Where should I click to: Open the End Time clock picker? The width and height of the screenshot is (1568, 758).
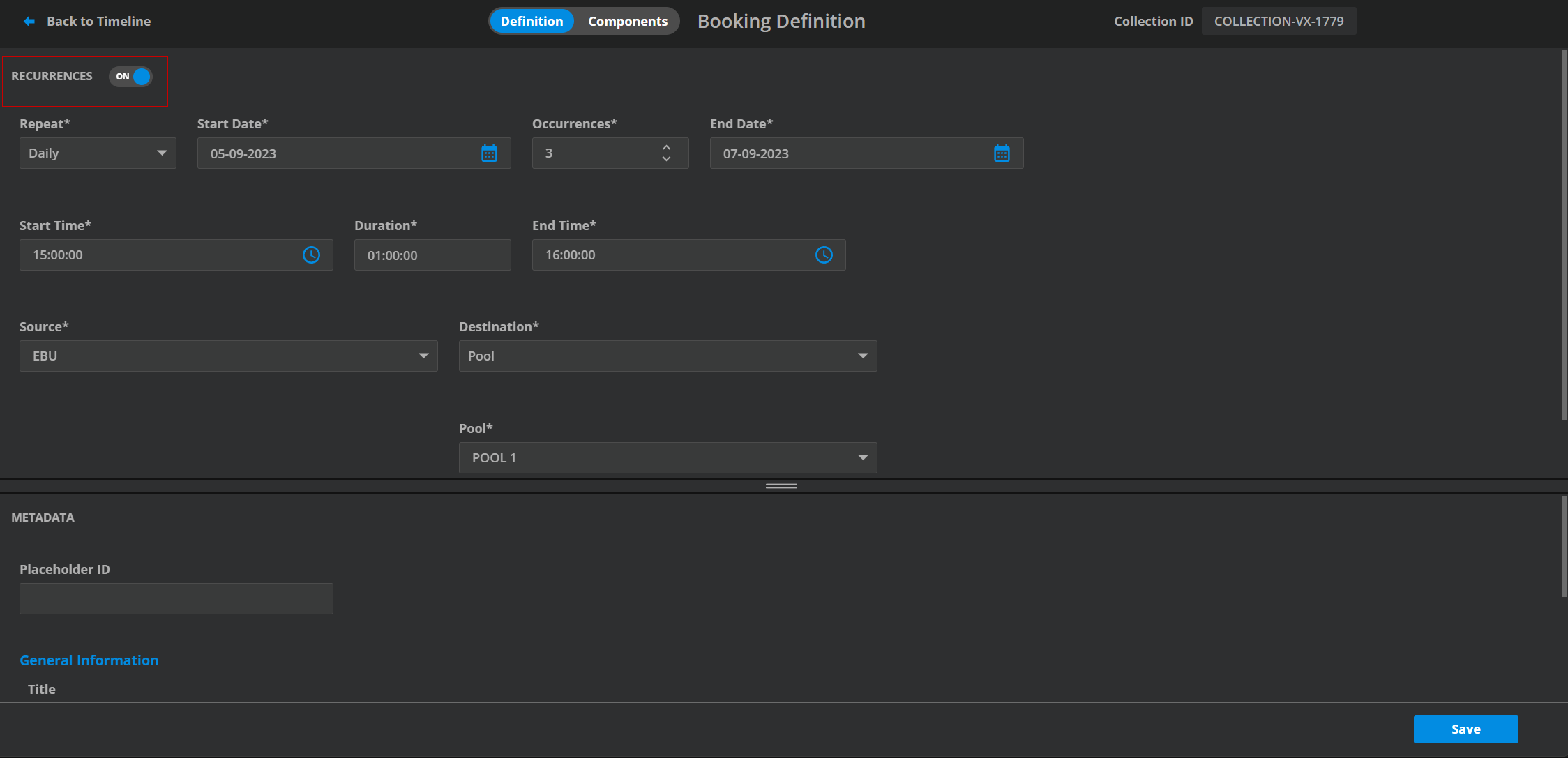click(x=824, y=255)
